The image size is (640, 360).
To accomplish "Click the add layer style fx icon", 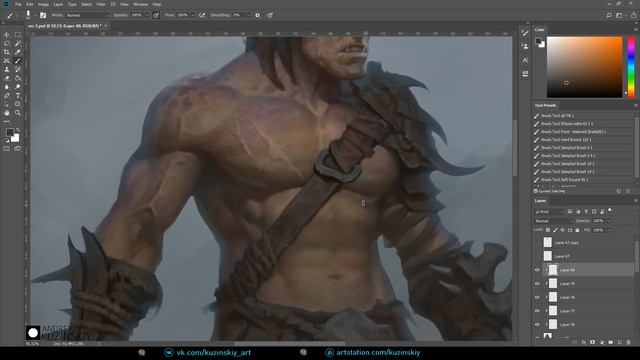I will pyautogui.click(x=584, y=342).
